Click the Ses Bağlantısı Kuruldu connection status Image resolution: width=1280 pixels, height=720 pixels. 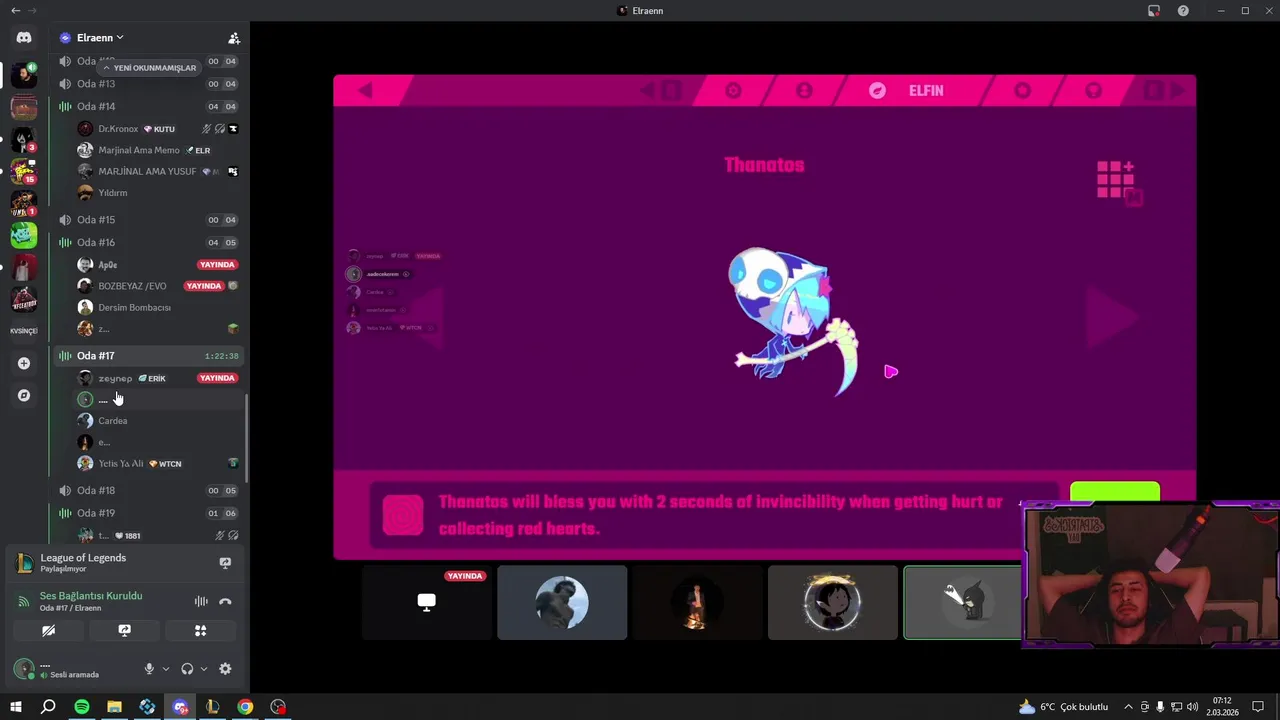coord(91,596)
